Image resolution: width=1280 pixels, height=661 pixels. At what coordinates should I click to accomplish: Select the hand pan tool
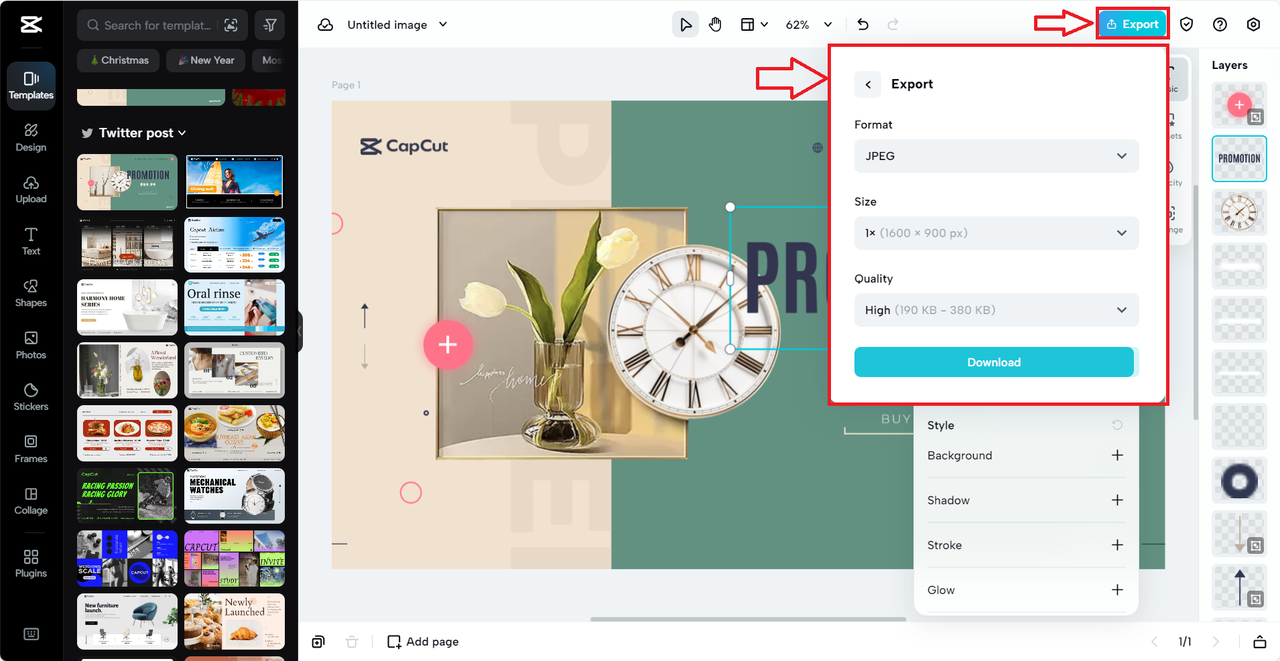715,25
